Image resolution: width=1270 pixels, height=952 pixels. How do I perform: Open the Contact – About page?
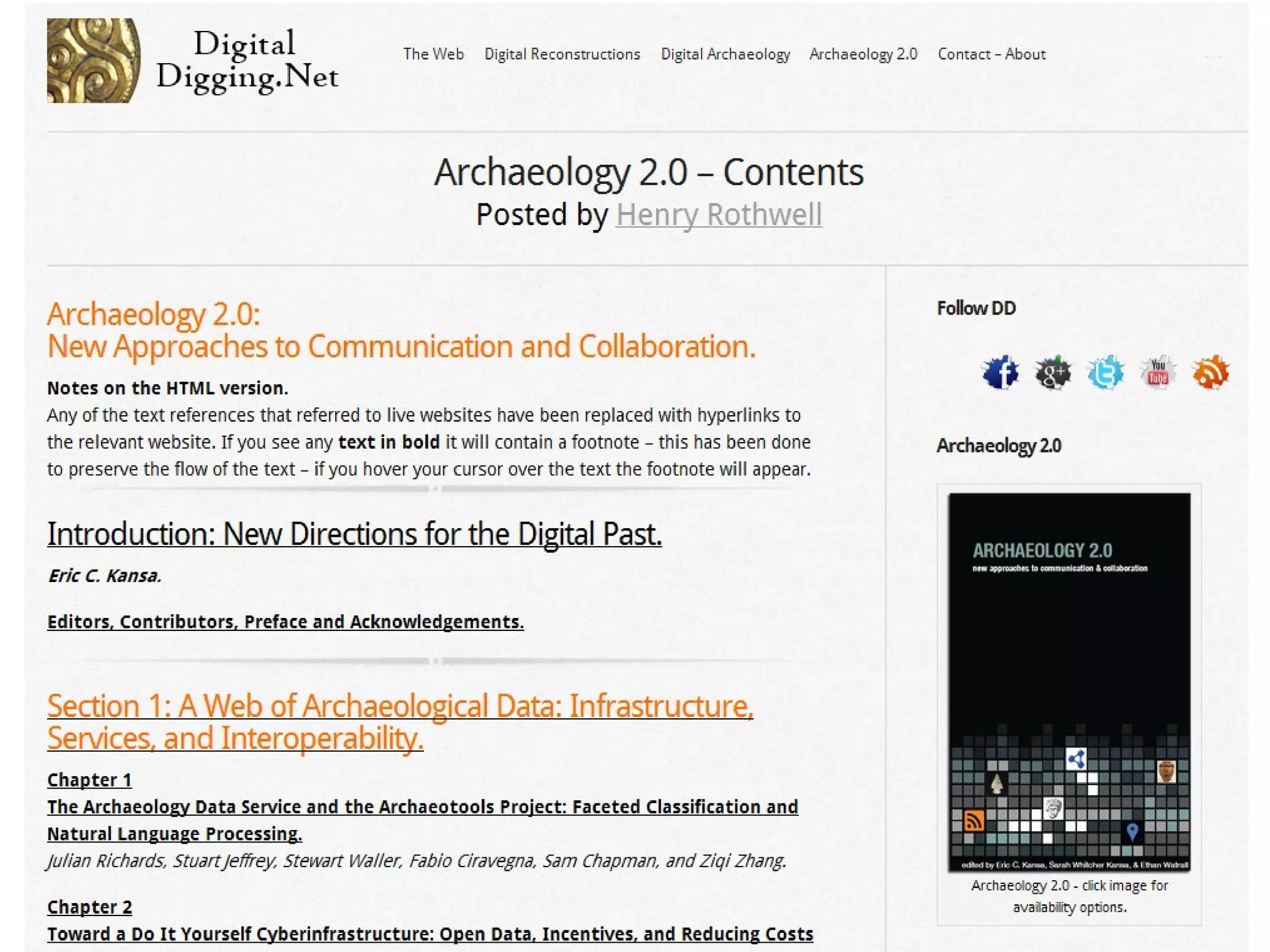click(x=991, y=55)
